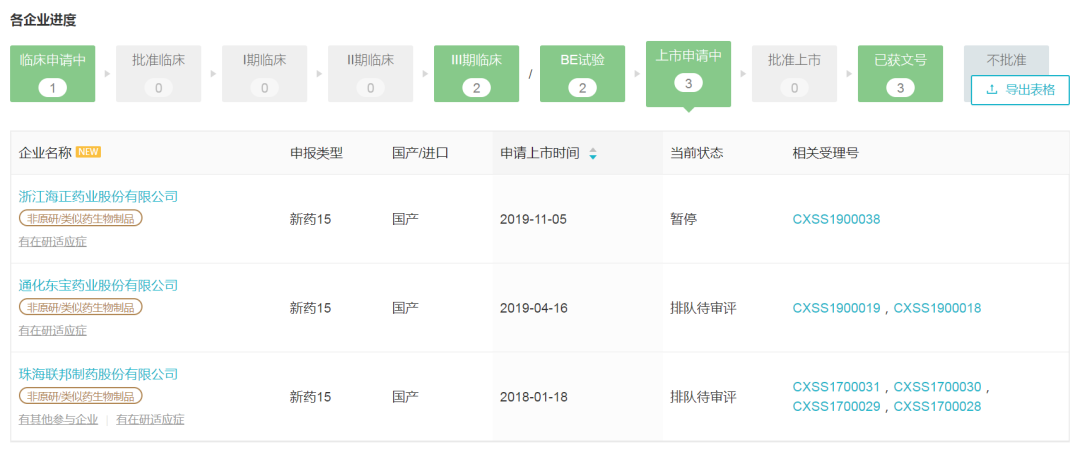The height and width of the screenshot is (450, 1080).
Task: Select the 批准上市 stage tab
Action: [x=795, y=74]
